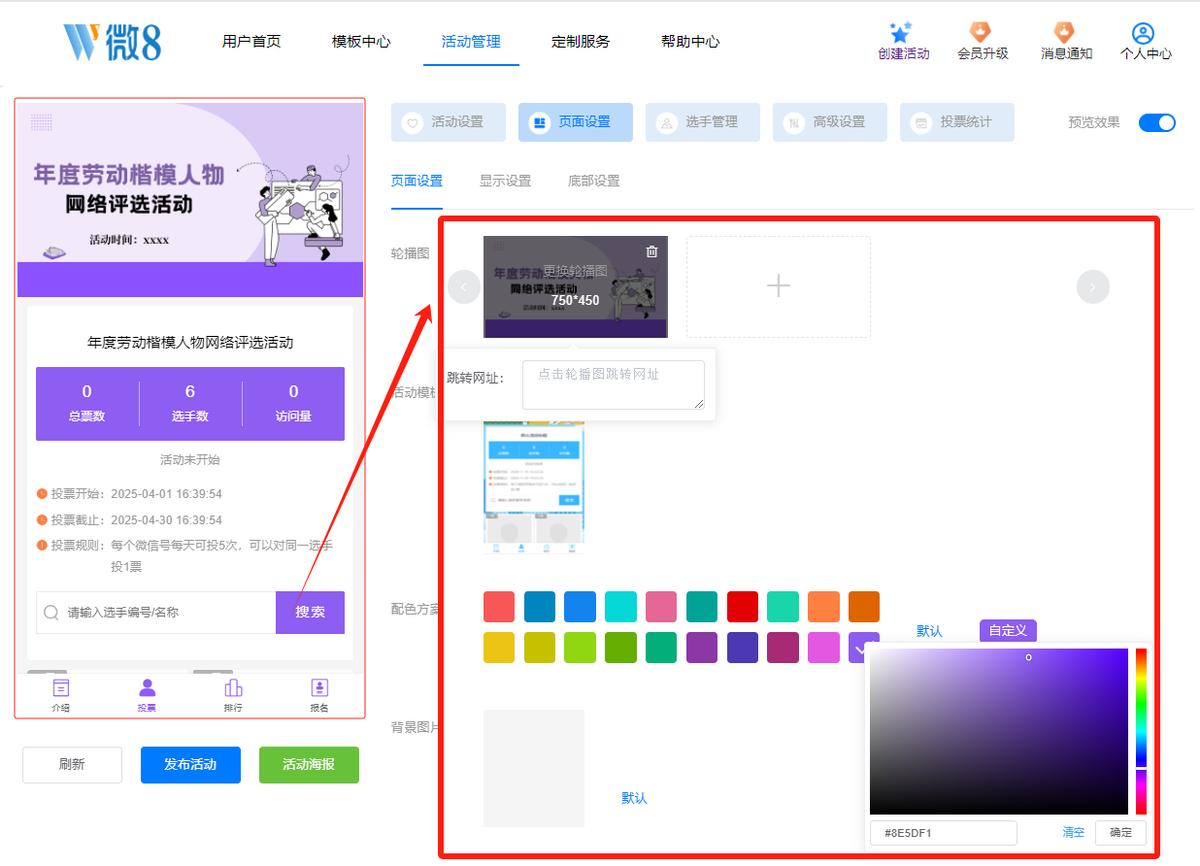The height and width of the screenshot is (866, 1200).
Task: Click the 刷新 button
Action: (72, 765)
